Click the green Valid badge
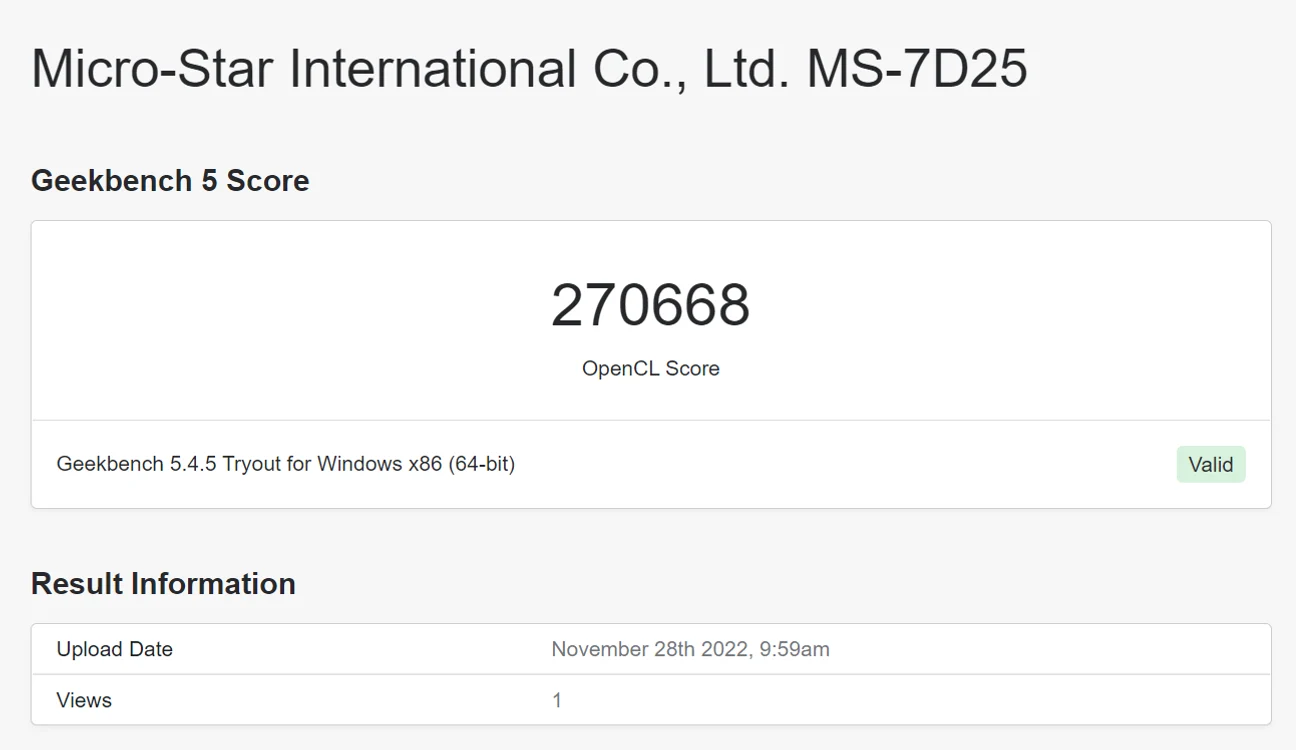Screen dimensions: 1296x750 click(x=1210, y=464)
